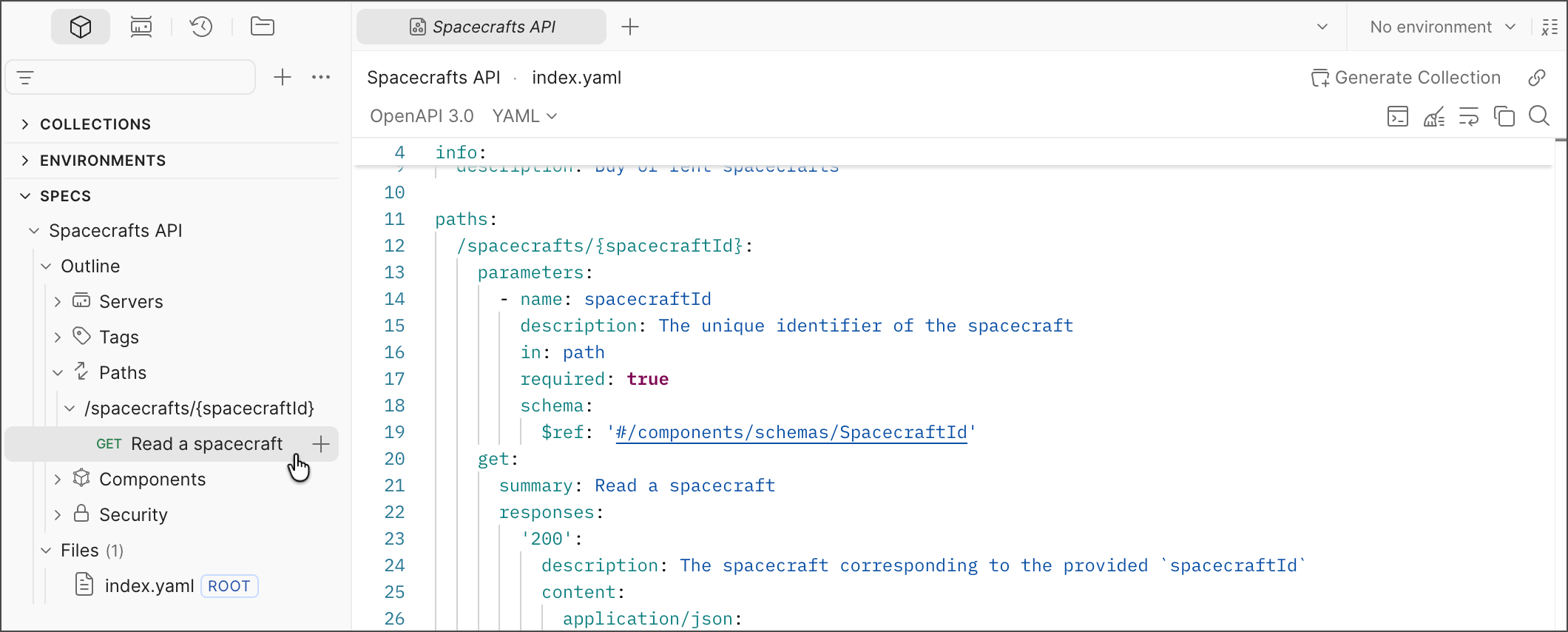Click the plus icon next to sidebar search

[283, 77]
